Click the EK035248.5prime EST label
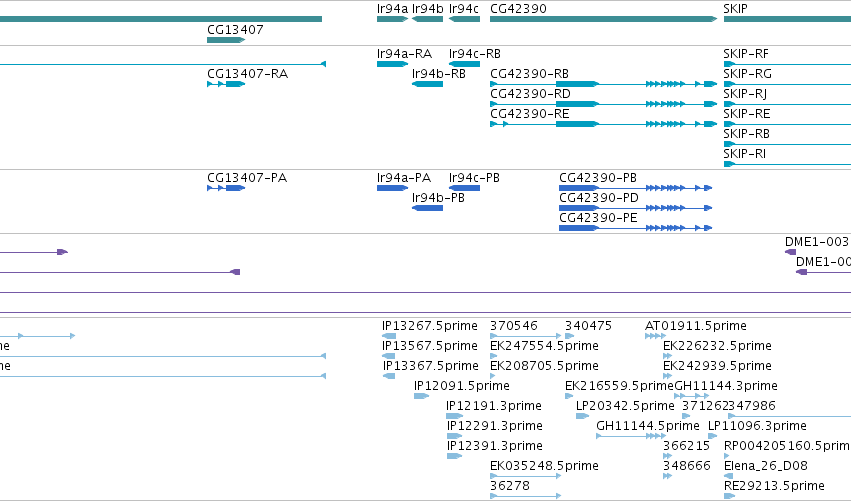 pyautogui.click(x=544, y=466)
